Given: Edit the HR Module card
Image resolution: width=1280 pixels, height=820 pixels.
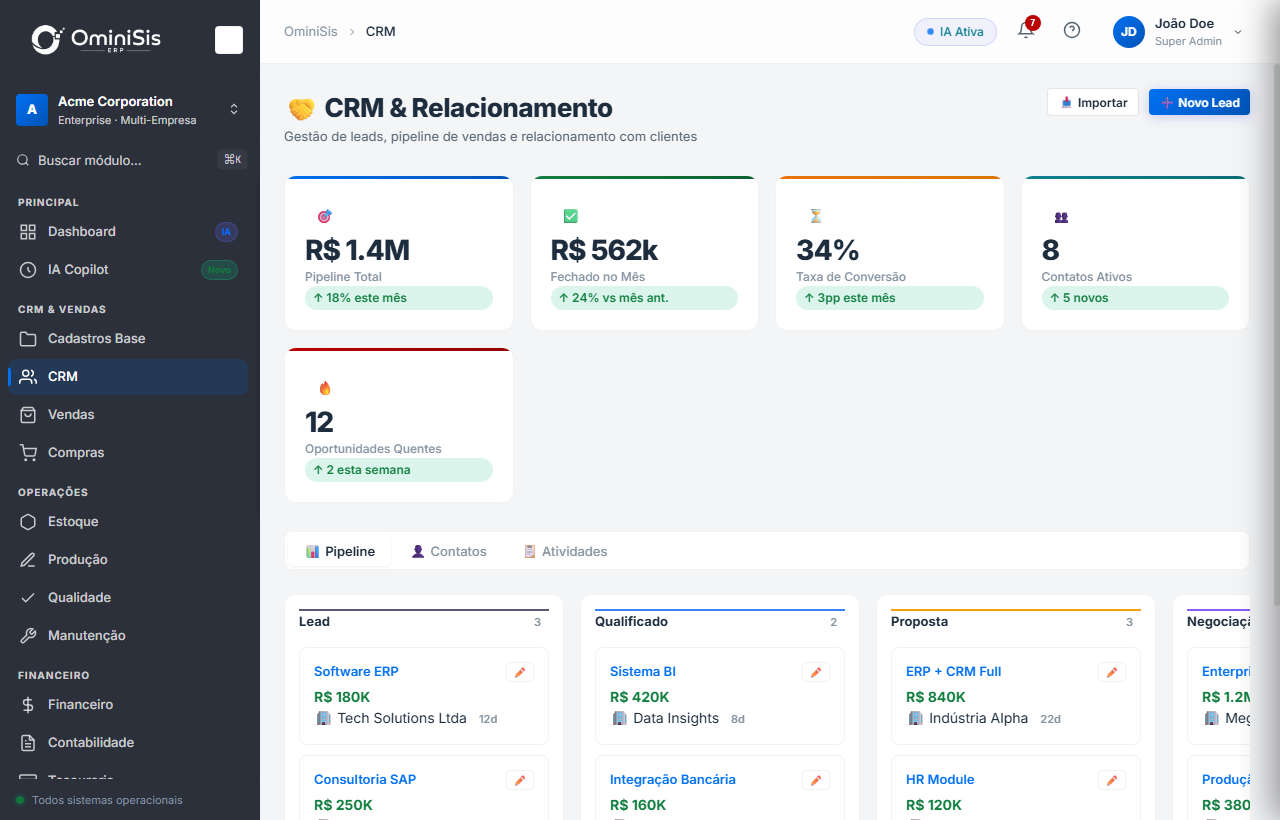Looking at the screenshot, I should (x=1112, y=780).
